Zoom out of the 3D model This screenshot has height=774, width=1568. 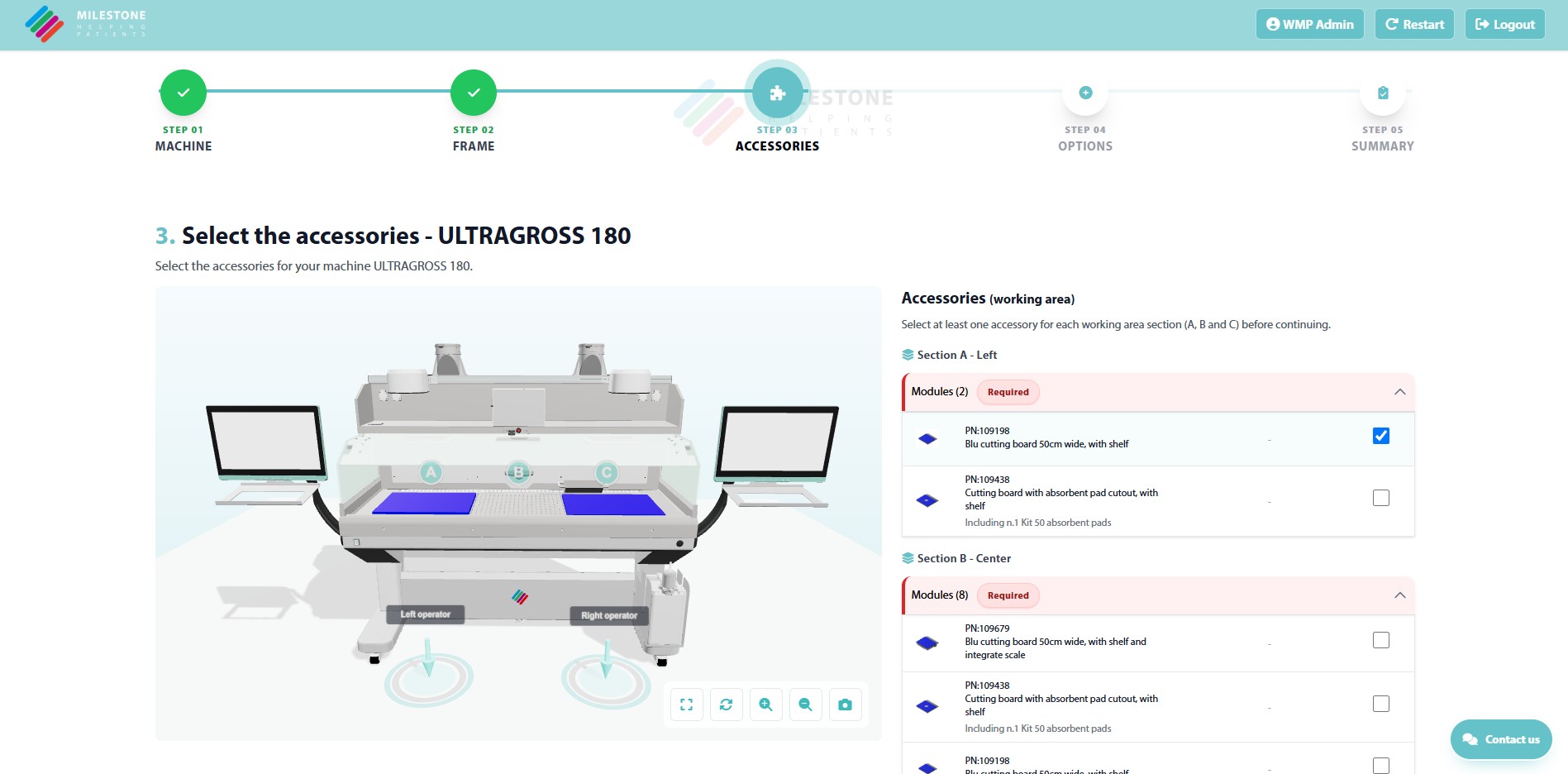(805, 705)
